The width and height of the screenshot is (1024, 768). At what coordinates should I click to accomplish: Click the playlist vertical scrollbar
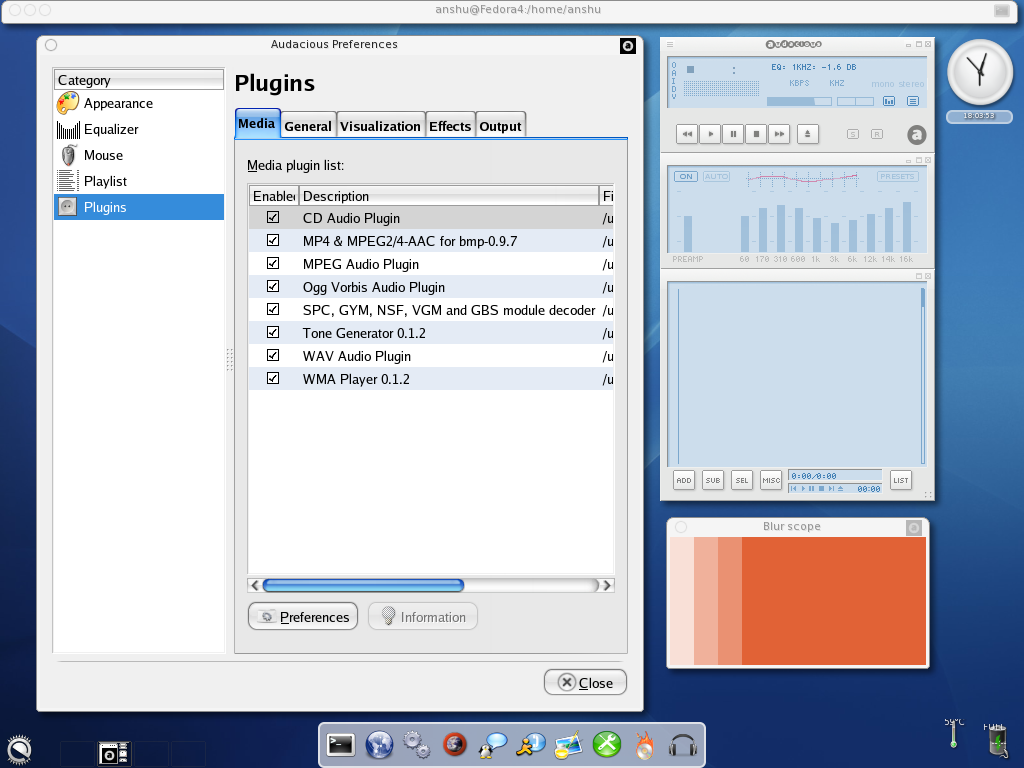923,376
